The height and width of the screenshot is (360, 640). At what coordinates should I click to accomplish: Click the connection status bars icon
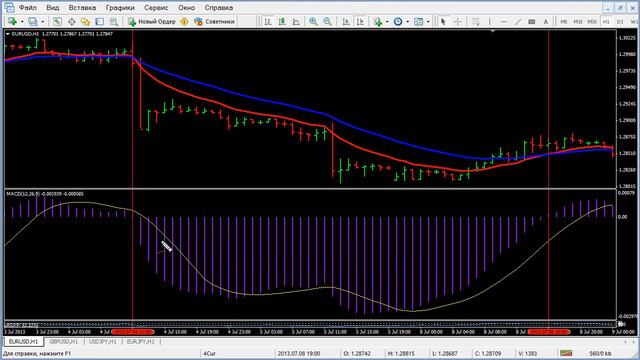(x=566, y=353)
